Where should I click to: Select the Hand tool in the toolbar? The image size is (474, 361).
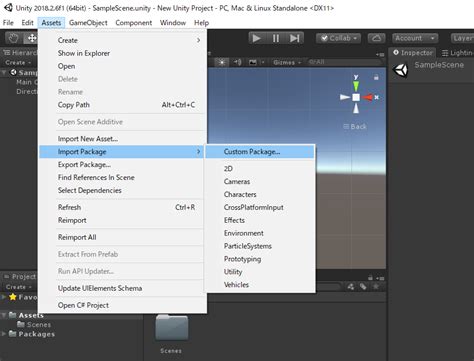13,38
